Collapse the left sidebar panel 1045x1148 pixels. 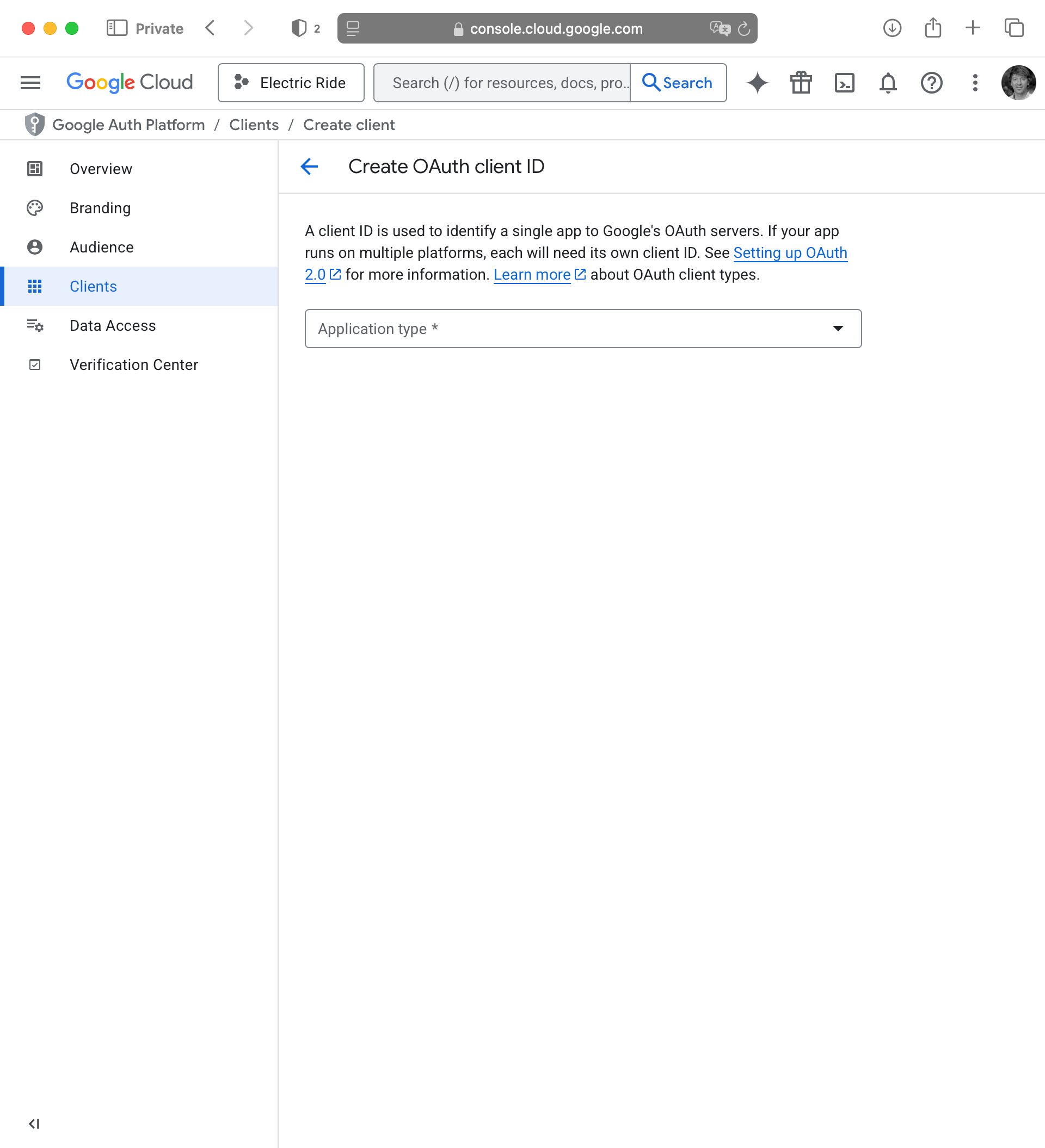(x=34, y=1124)
